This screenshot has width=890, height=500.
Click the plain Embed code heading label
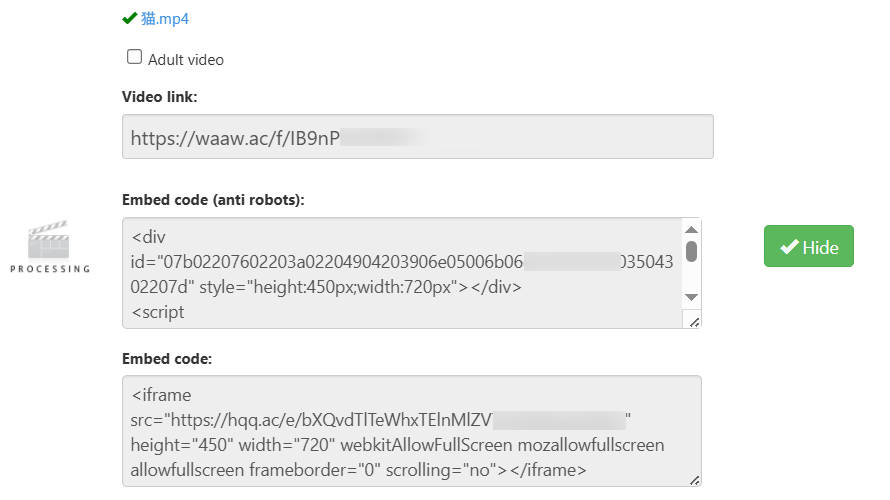165,358
